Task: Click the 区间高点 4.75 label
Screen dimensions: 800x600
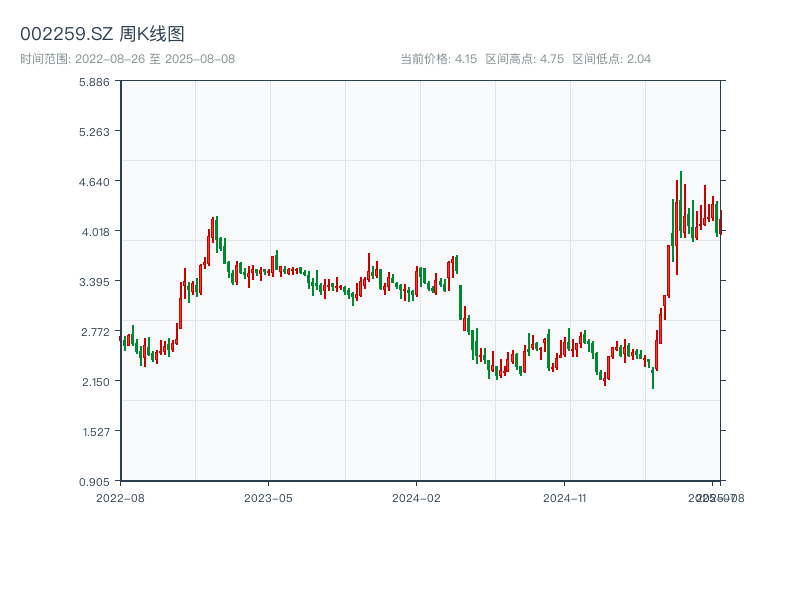Action: (x=524, y=59)
